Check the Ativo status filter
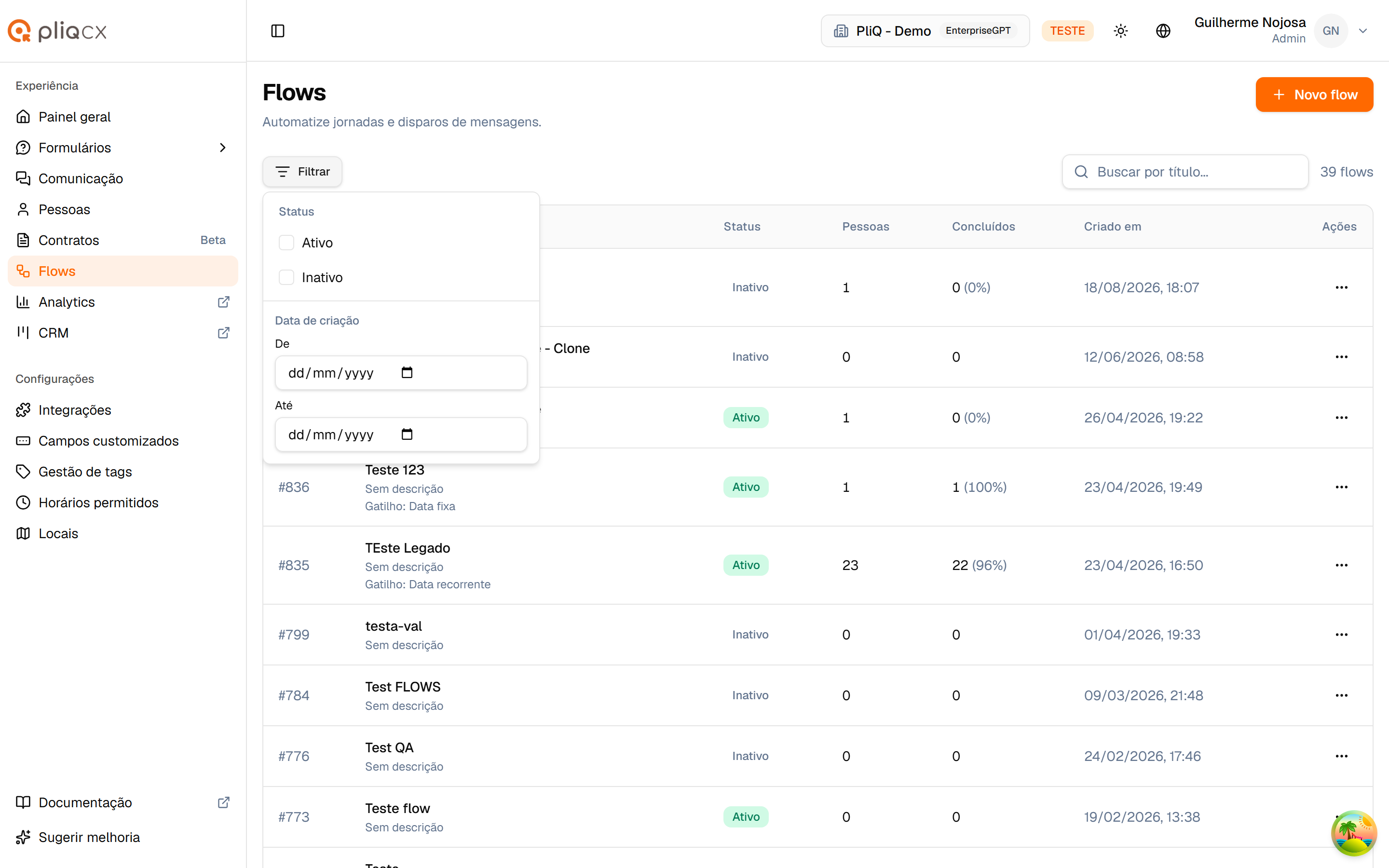Viewport: 1389px width, 868px height. [x=286, y=243]
